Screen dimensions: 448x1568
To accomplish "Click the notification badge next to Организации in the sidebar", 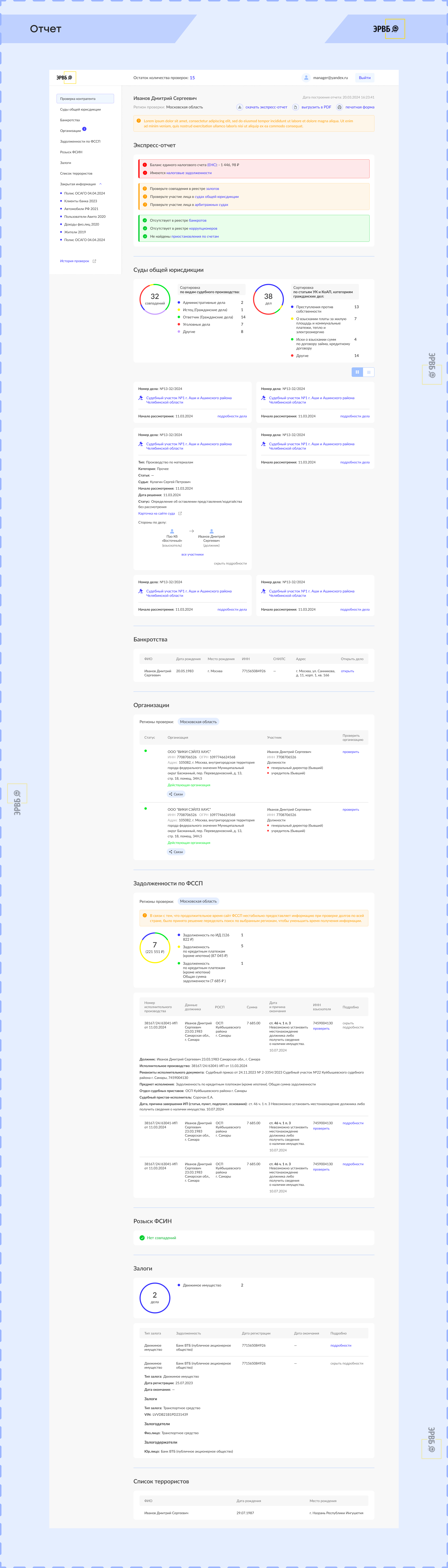I will click(84, 129).
